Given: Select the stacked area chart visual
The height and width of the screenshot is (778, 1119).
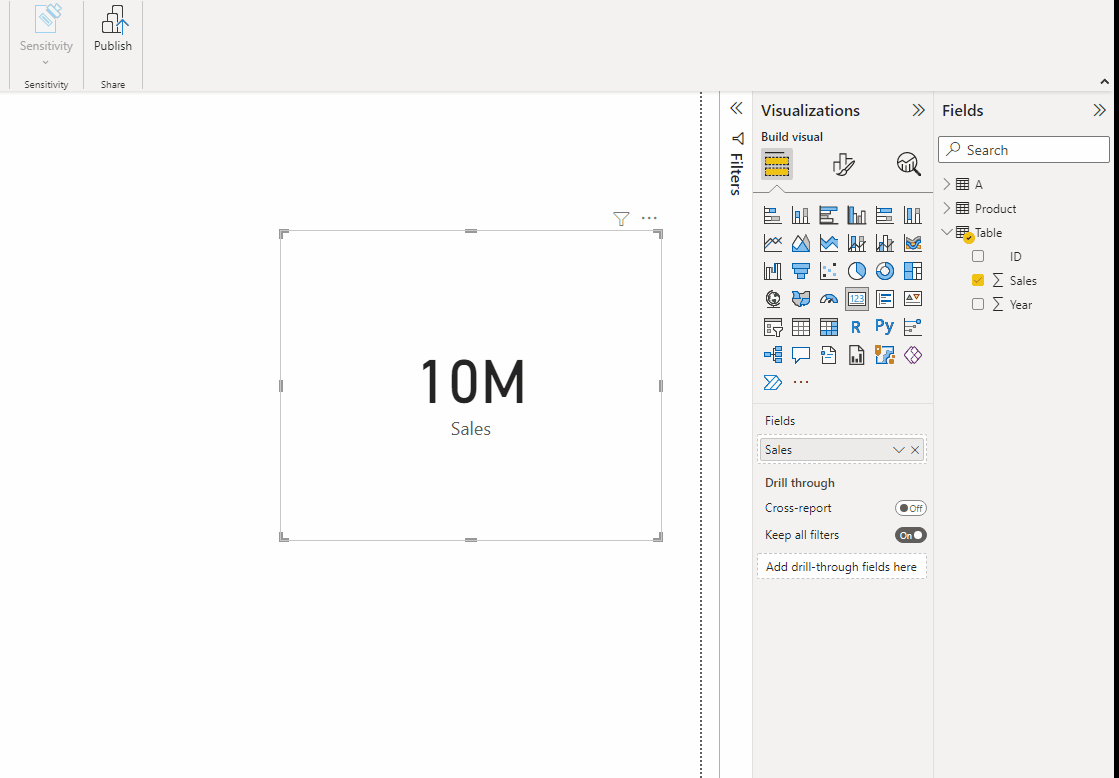Looking at the screenshot, I should pyautogui.click(x=829, y=243).
